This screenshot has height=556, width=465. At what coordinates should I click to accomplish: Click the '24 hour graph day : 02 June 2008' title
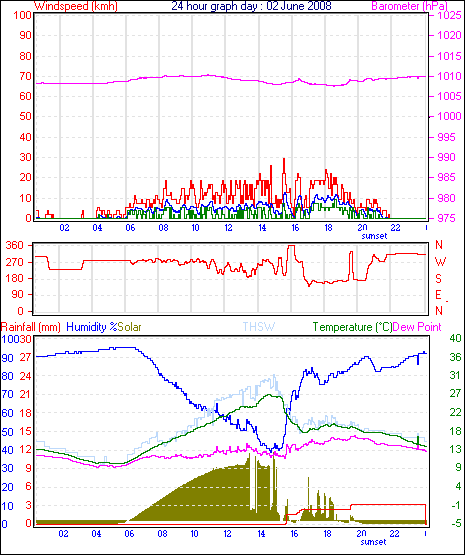pos(251,6)
